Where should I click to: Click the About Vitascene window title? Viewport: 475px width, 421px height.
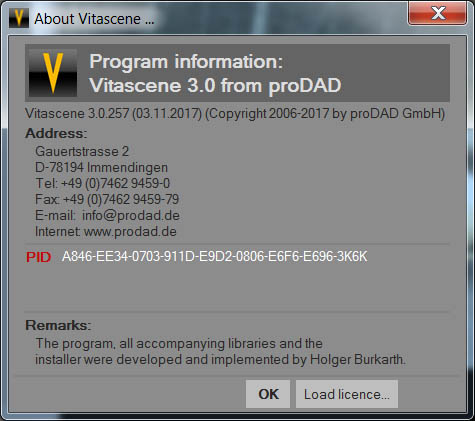point(94,19)
